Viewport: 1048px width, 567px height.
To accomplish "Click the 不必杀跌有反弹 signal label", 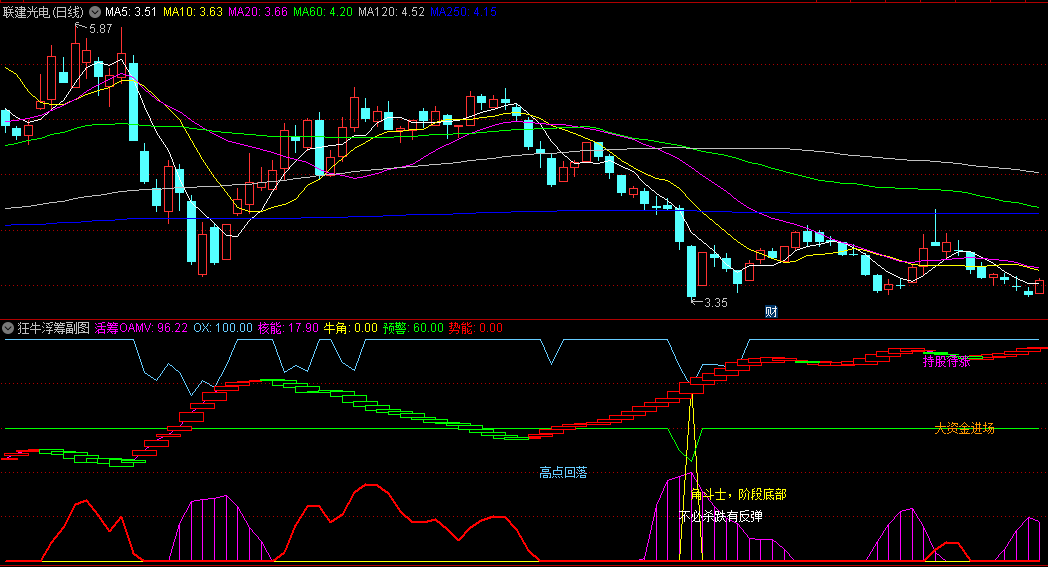I will [720, 516].
